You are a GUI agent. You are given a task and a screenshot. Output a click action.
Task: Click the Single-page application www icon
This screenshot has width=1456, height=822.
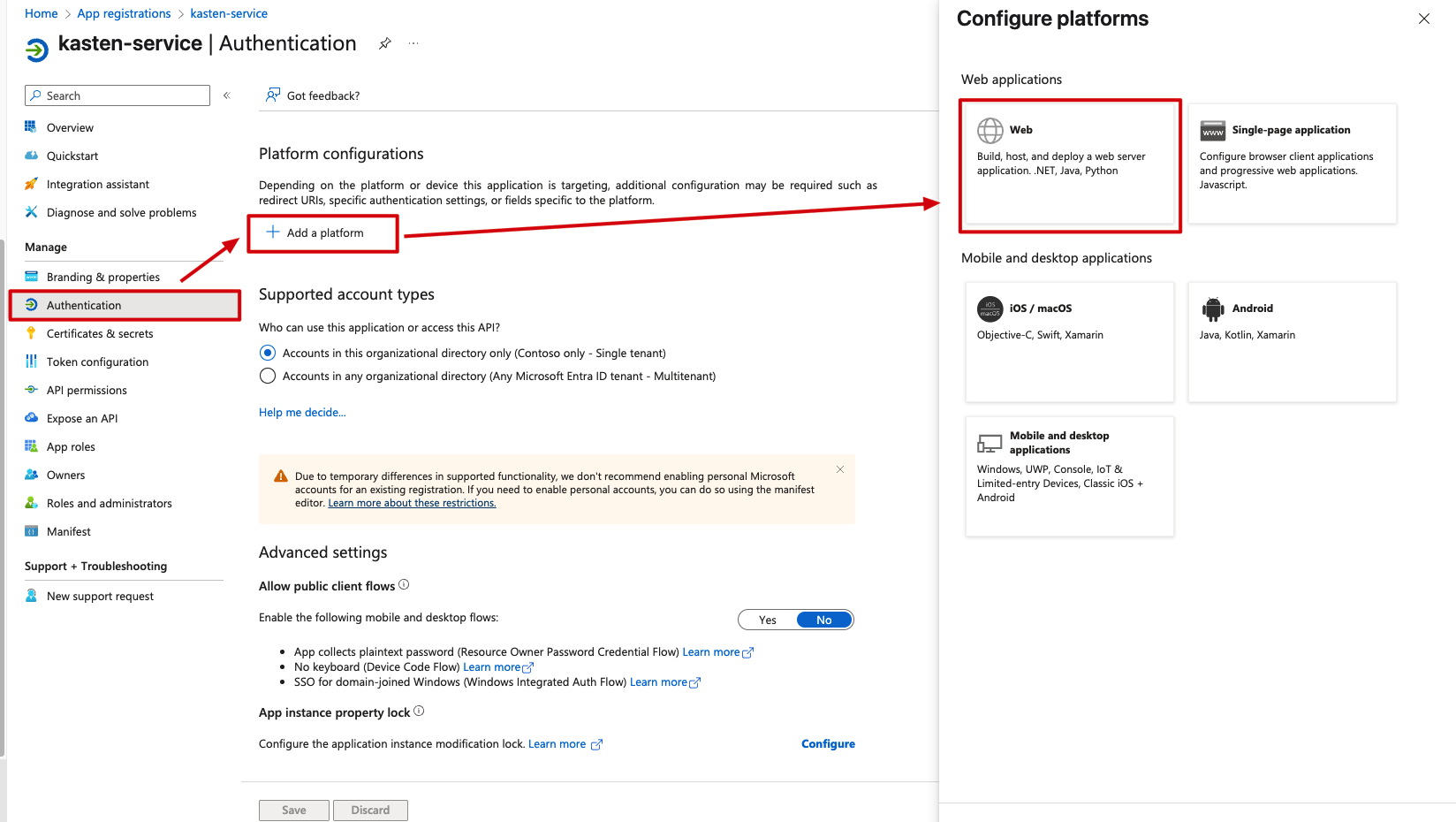pos(1213,131)
